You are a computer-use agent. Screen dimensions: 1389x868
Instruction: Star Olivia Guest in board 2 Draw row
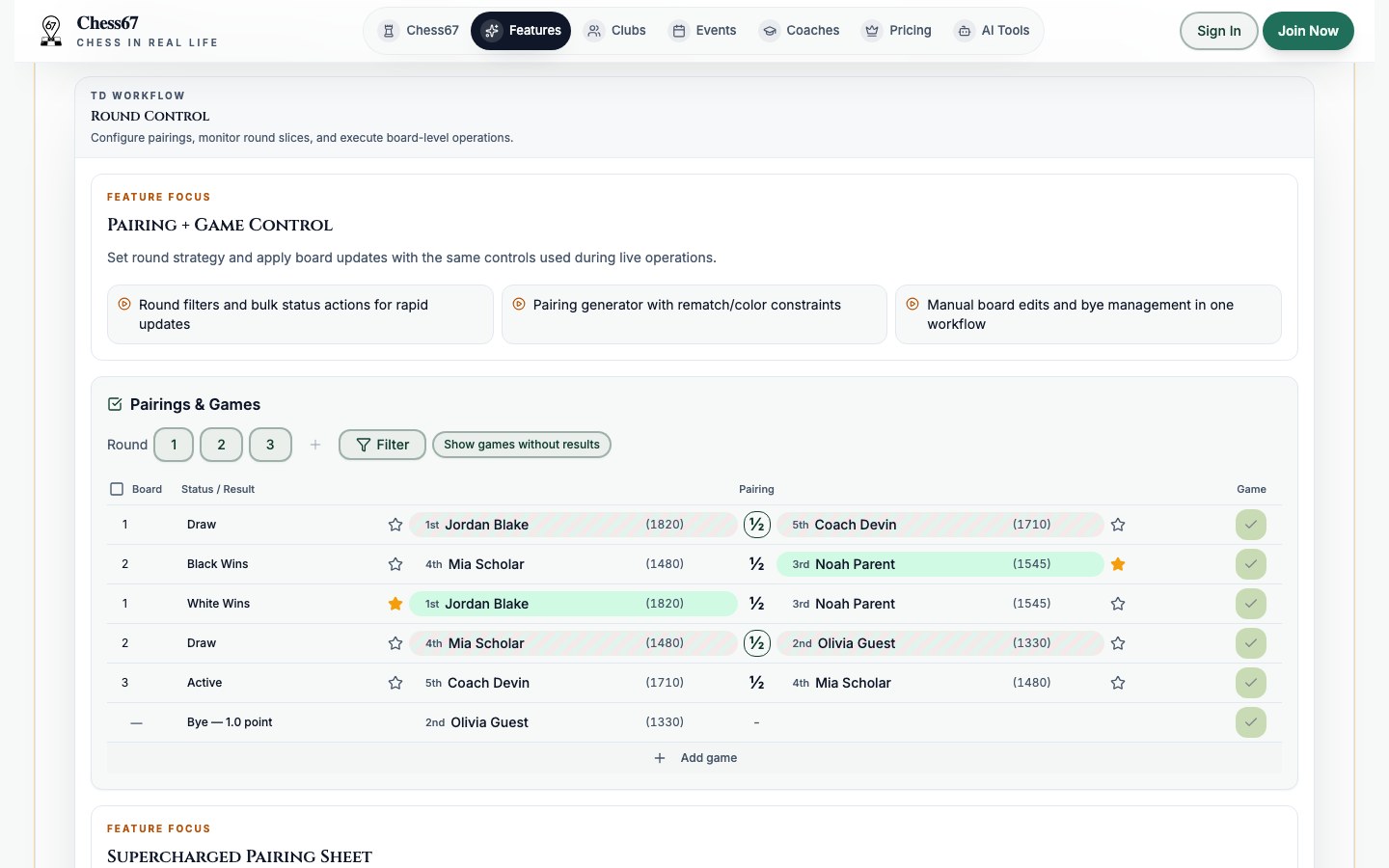[1118, 643]
